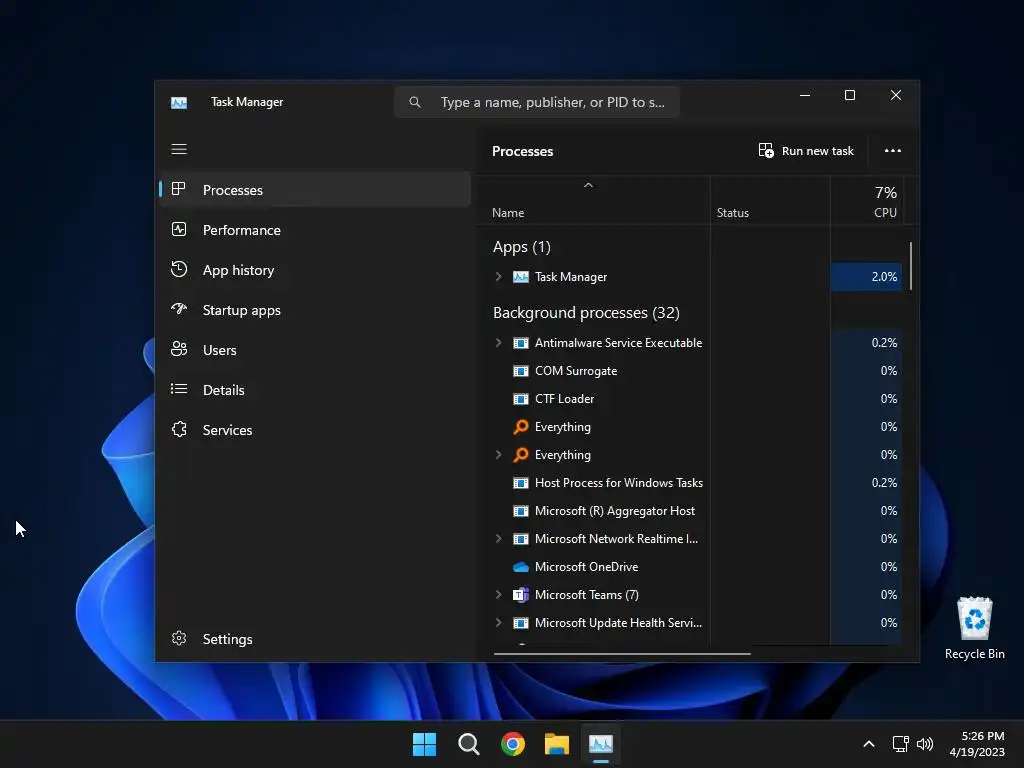Viewport: 1024px width, 768px height.
Task: Click the horizontal scrollbar at bottom
Action: point(622,653)
